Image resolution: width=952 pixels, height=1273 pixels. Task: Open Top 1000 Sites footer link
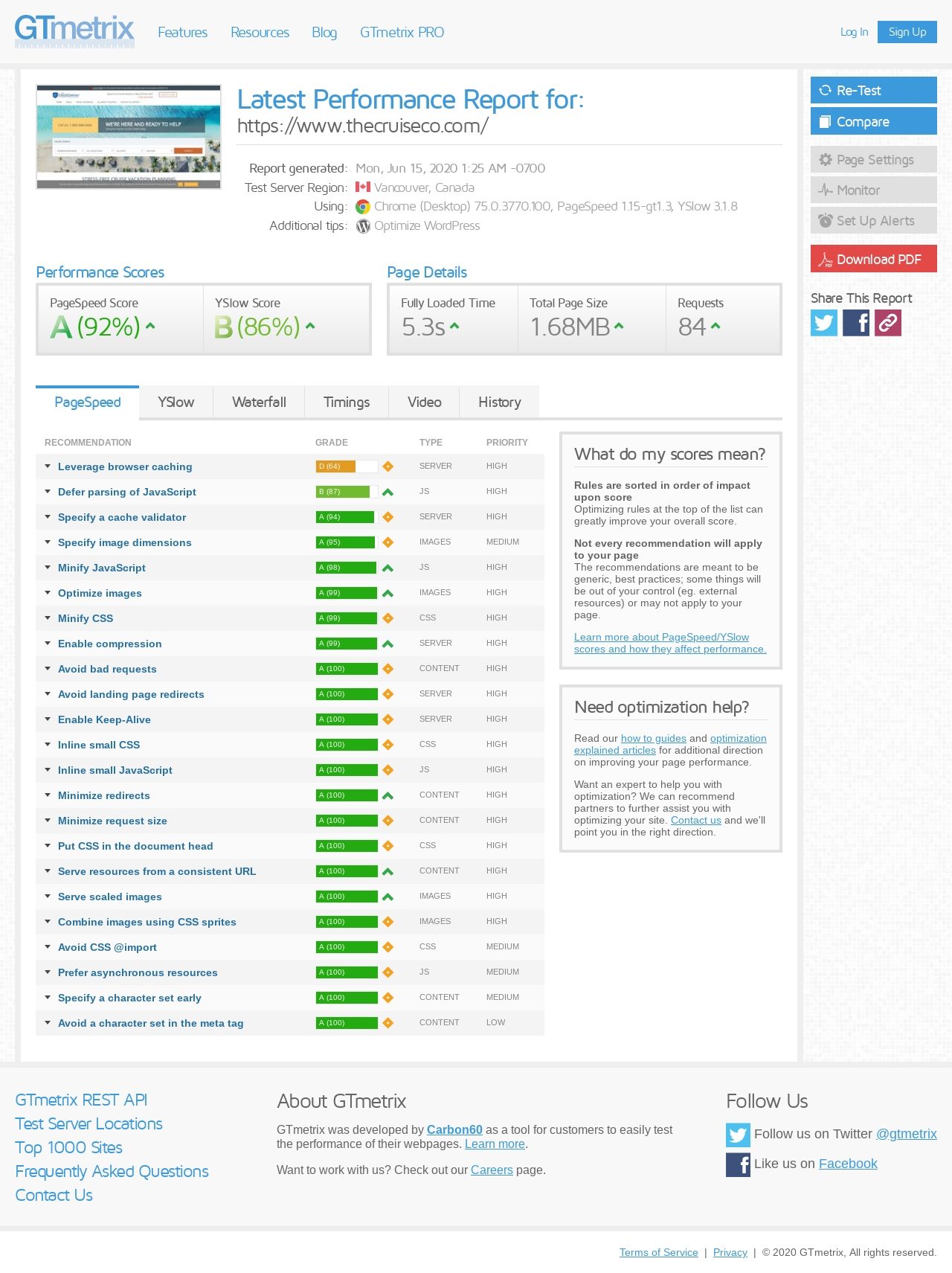68,1147
